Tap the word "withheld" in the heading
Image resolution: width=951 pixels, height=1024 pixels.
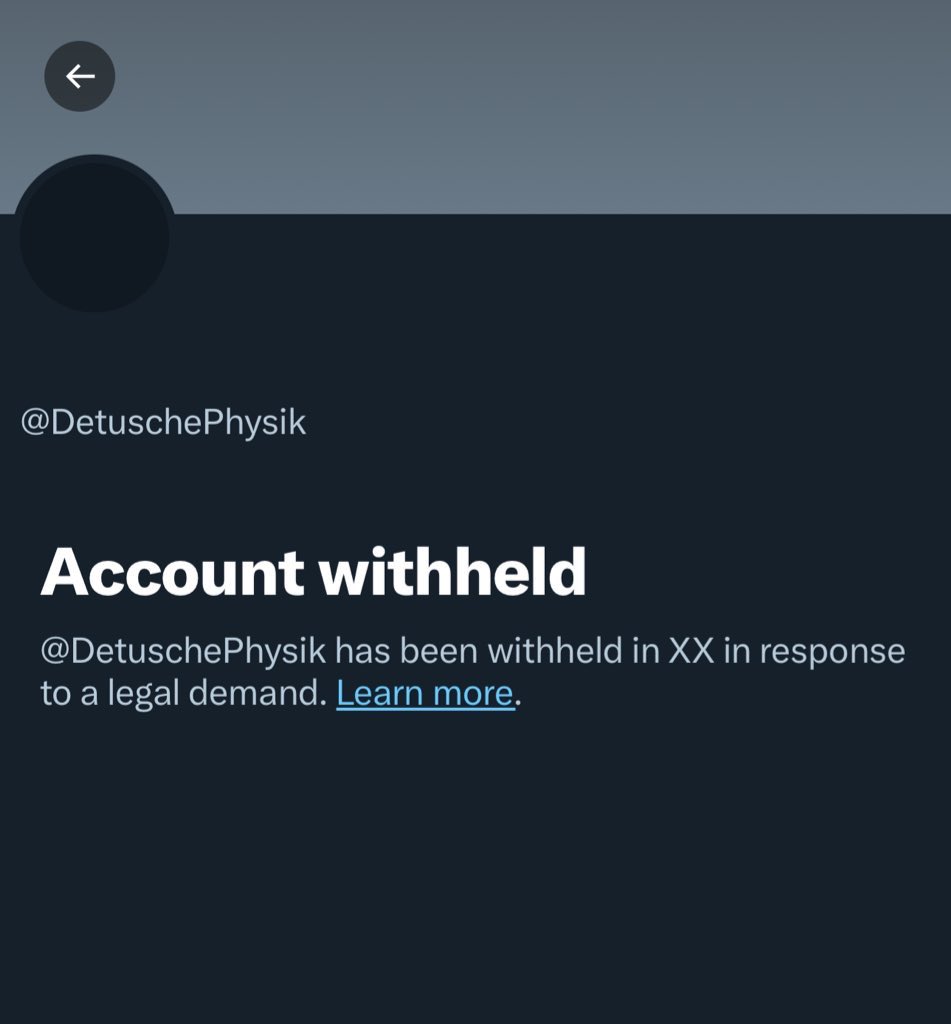[x=452, y=572]
